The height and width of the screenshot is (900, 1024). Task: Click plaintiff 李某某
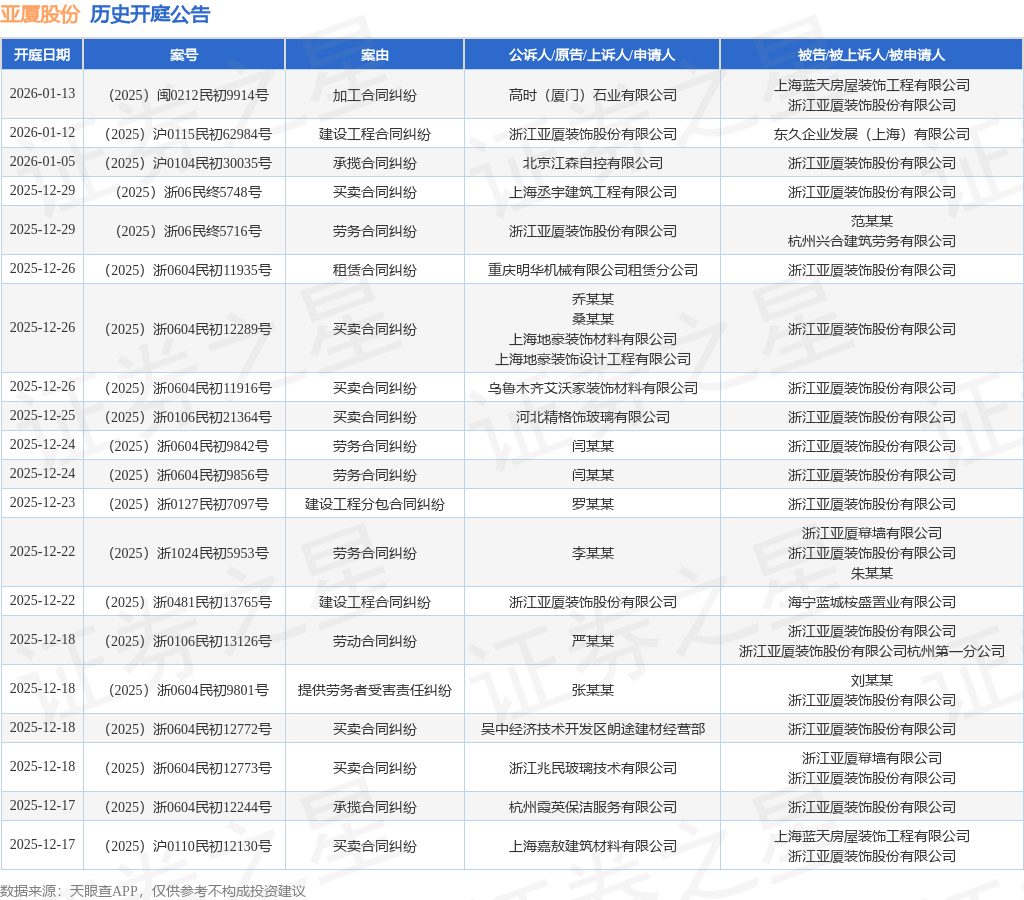592,553
